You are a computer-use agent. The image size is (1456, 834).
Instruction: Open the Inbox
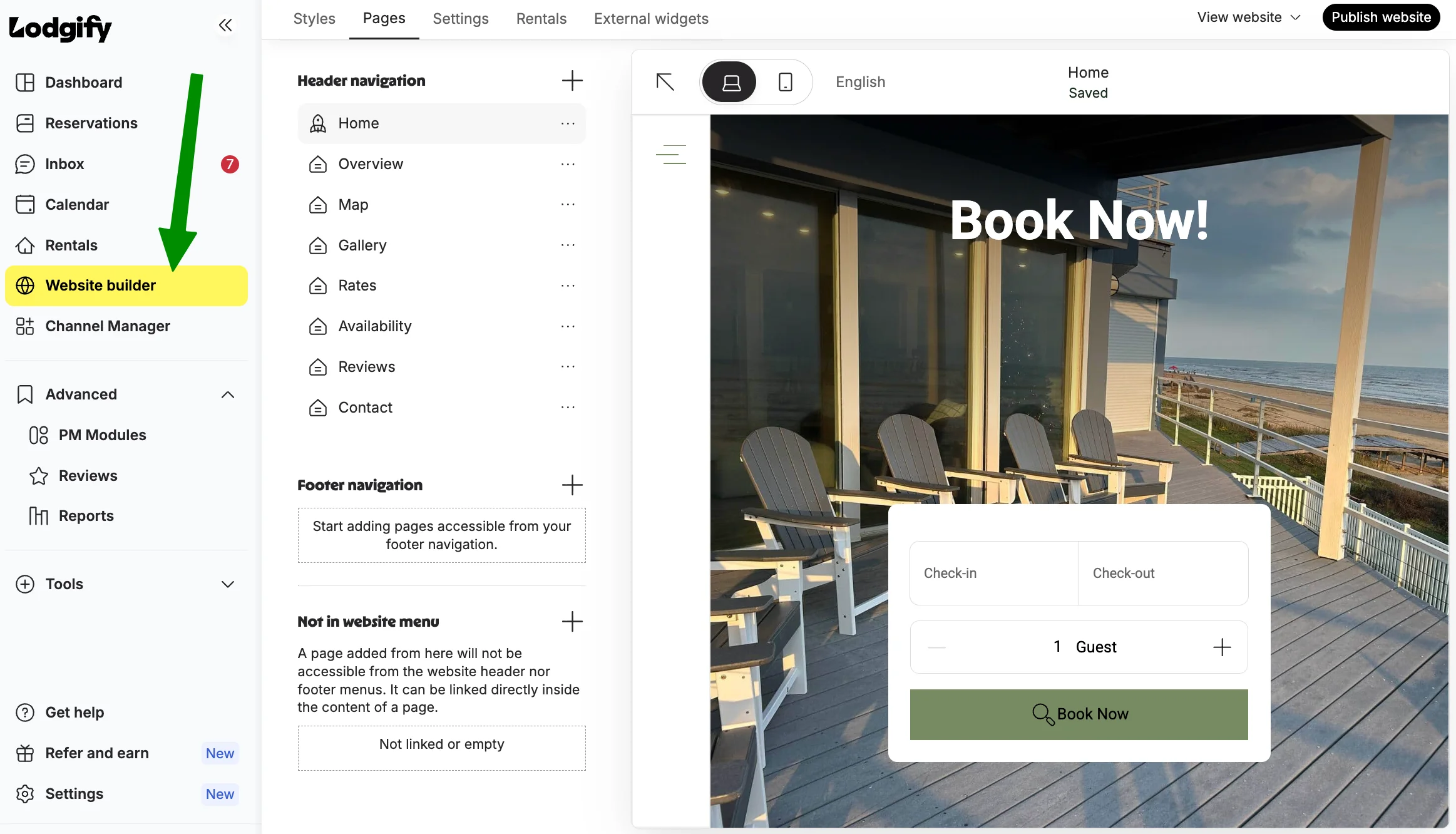tap(127, 164)
